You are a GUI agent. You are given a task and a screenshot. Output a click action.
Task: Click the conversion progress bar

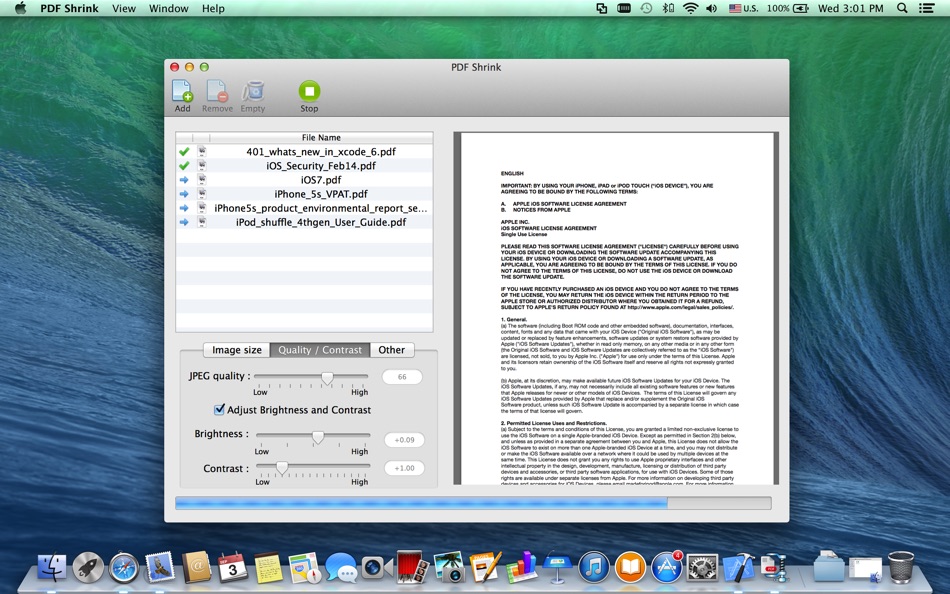pyautogui.click(x=473, y=503)
